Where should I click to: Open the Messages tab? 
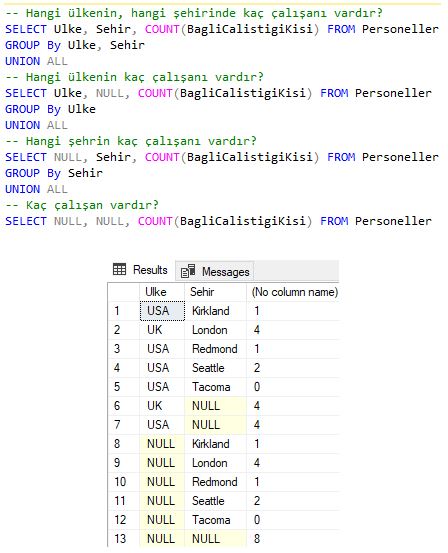[x=214, y=271]
